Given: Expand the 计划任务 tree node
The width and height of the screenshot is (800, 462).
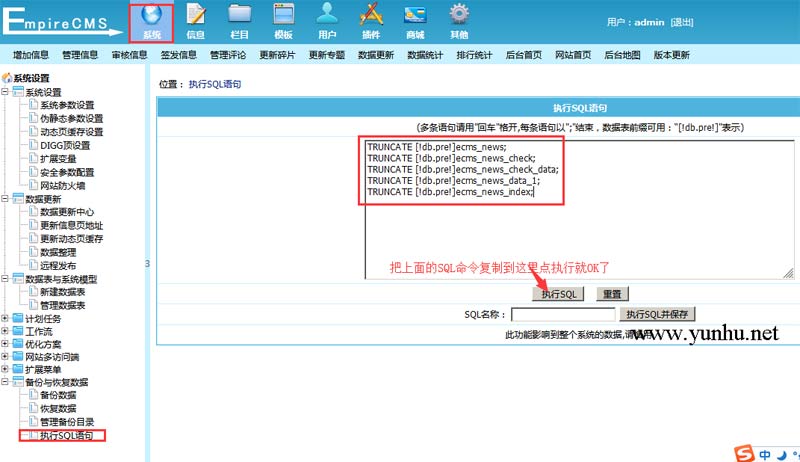Looking at the screenshot, I should point(5,318).
